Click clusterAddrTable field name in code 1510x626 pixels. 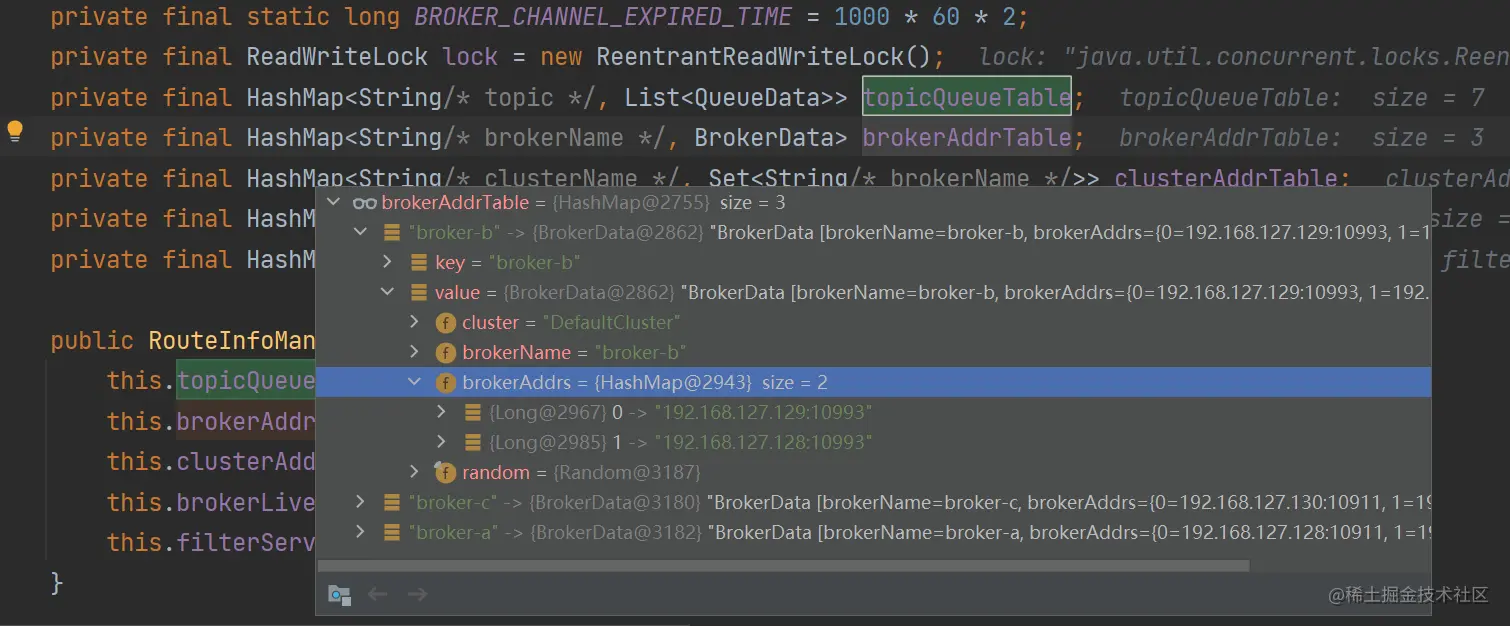1226,179
